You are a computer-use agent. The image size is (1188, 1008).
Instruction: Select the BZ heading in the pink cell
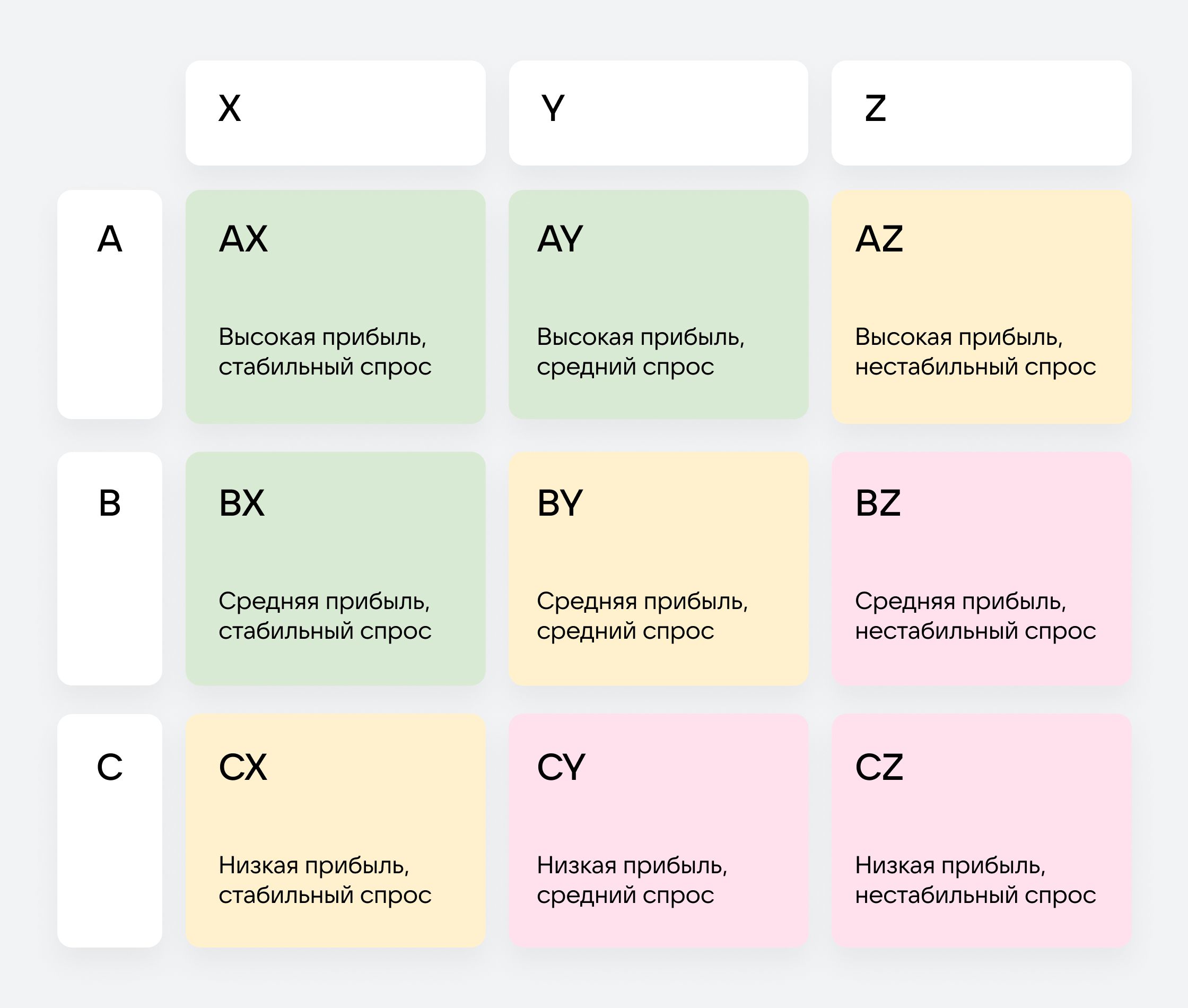tap(878, 503)
